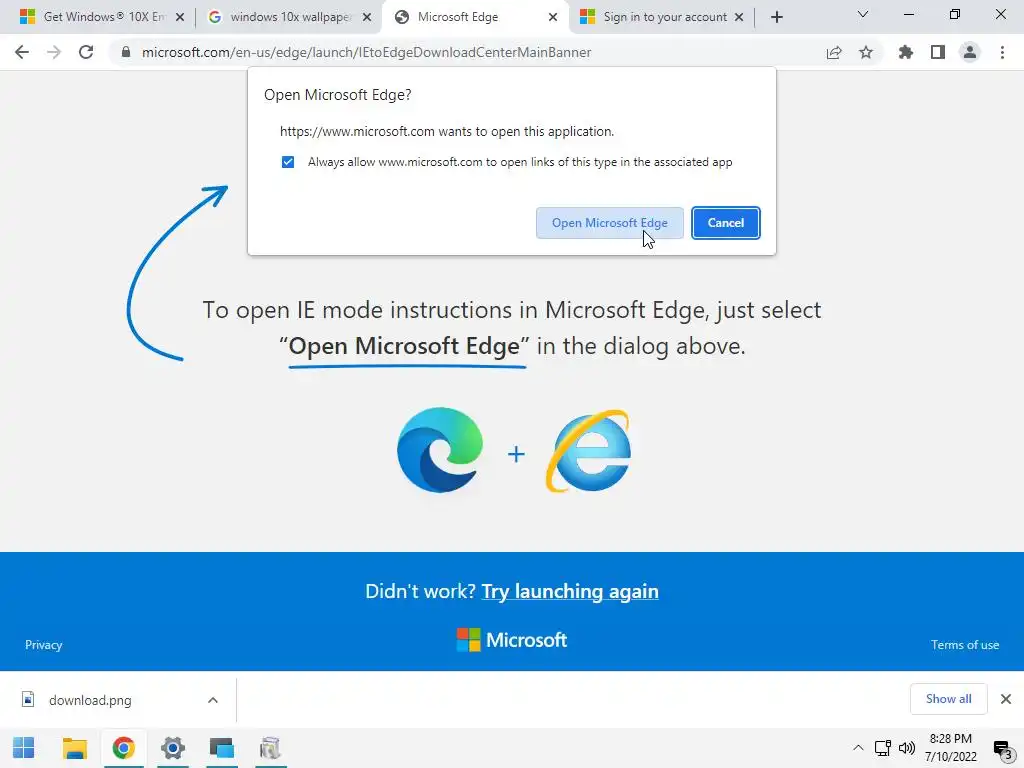1024x768 pixels.
Task: Bookmark this page with the star icon
Action: pyautogui.click(x=866, y=52)
